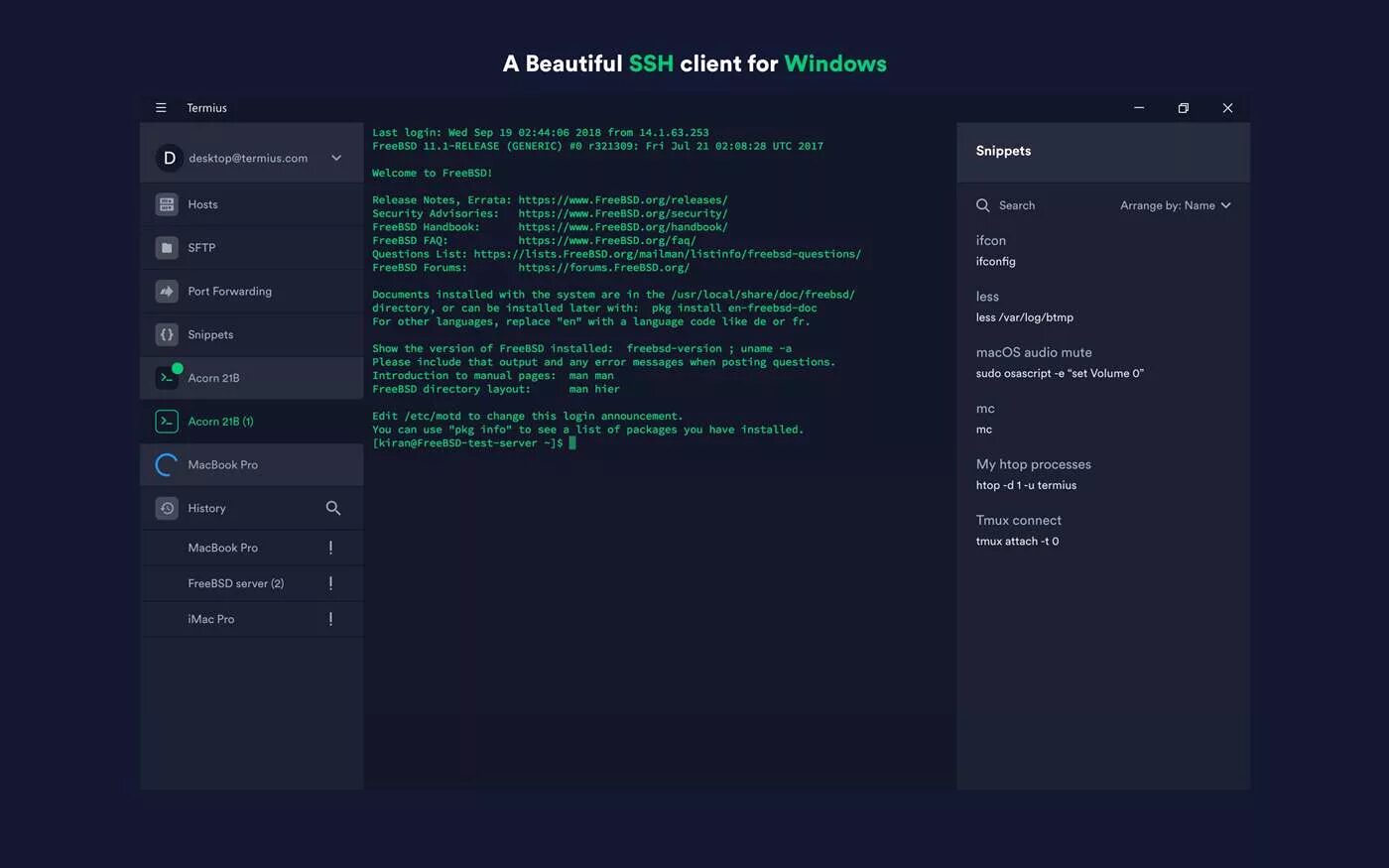This screenshot has height=868, width=1389.
Task: Click the warning icon beside iMac Pro
Action: pos(330,619)
